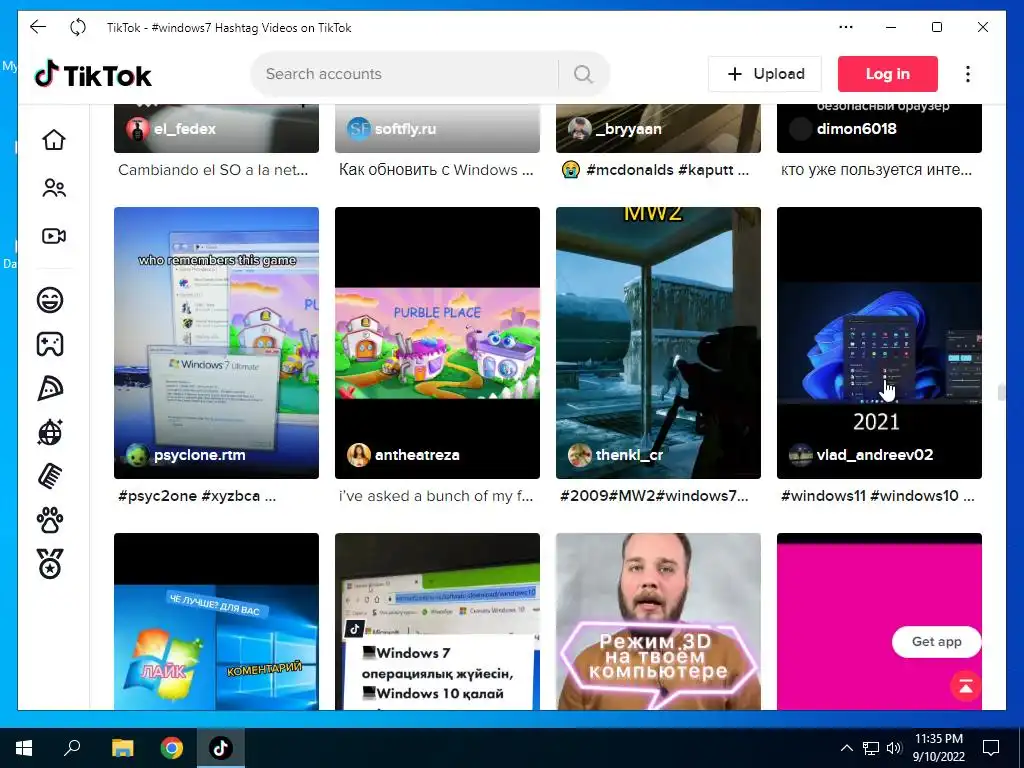The image size is (1024, 768).
Task: Click antheatreza avatar on video
Action: tap(359, 455)
